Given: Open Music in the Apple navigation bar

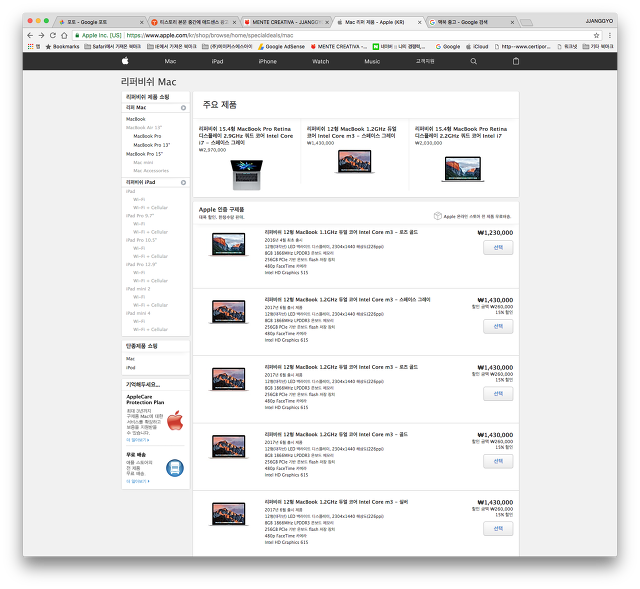Looking at the screenshot, I should click(x=372, y=61).
